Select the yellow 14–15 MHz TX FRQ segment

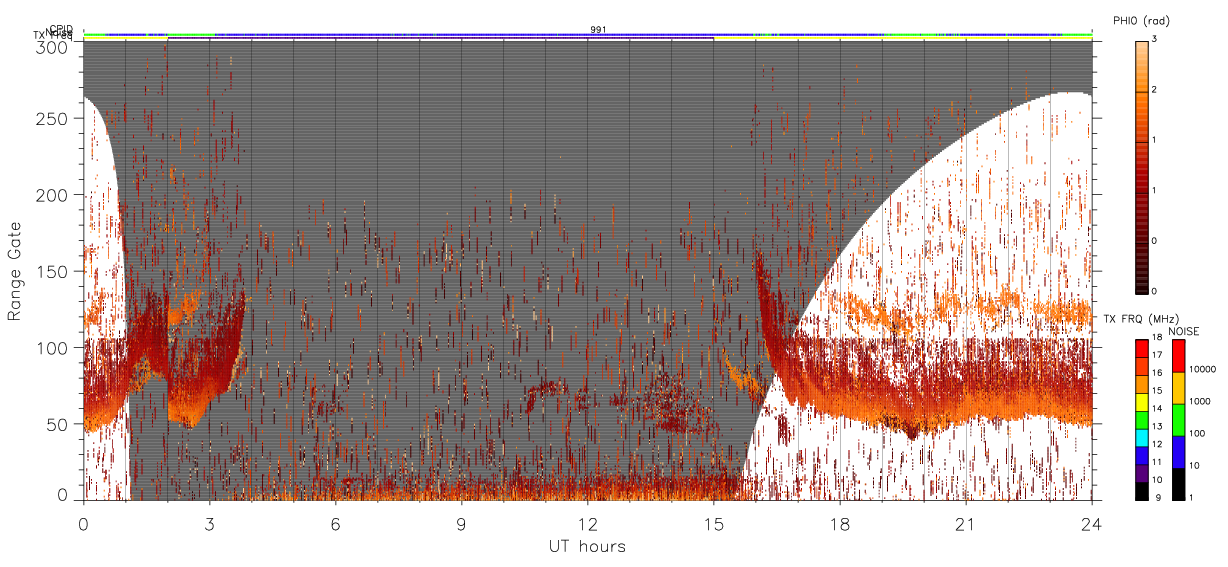tap(1141, 400)
